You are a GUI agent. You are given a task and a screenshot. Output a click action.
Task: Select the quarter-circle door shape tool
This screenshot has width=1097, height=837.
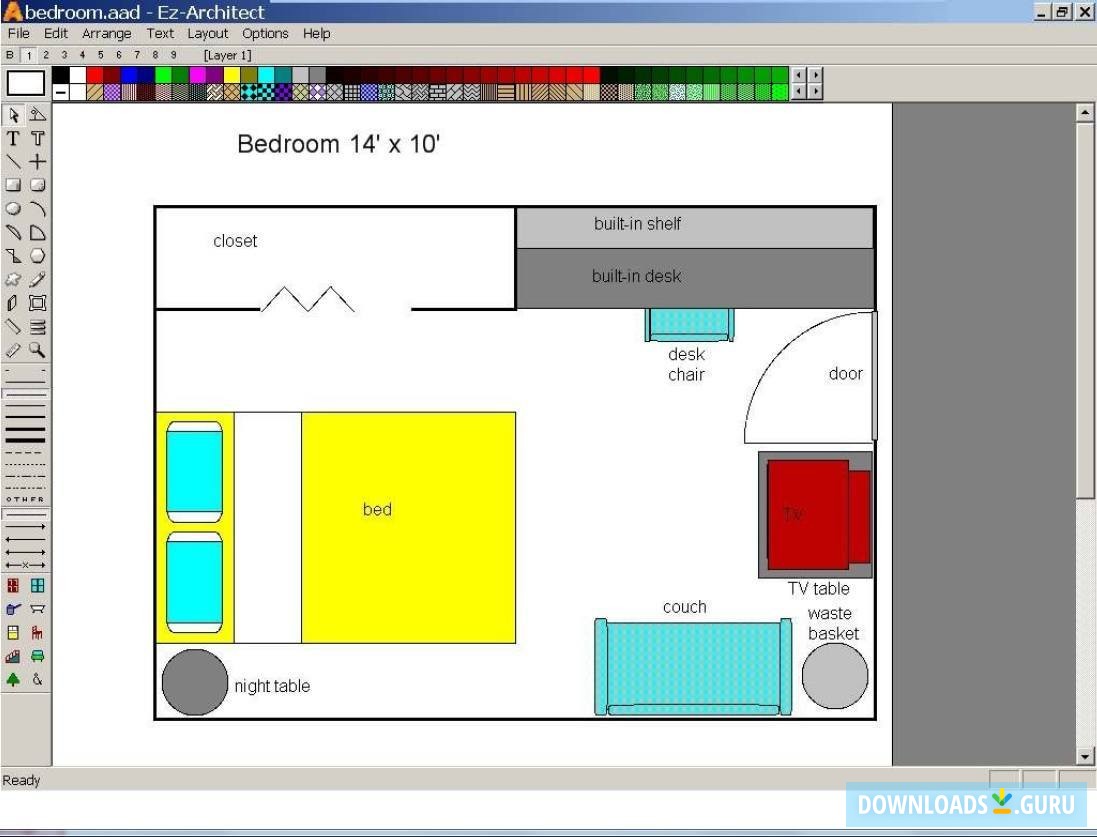[38, 233]
